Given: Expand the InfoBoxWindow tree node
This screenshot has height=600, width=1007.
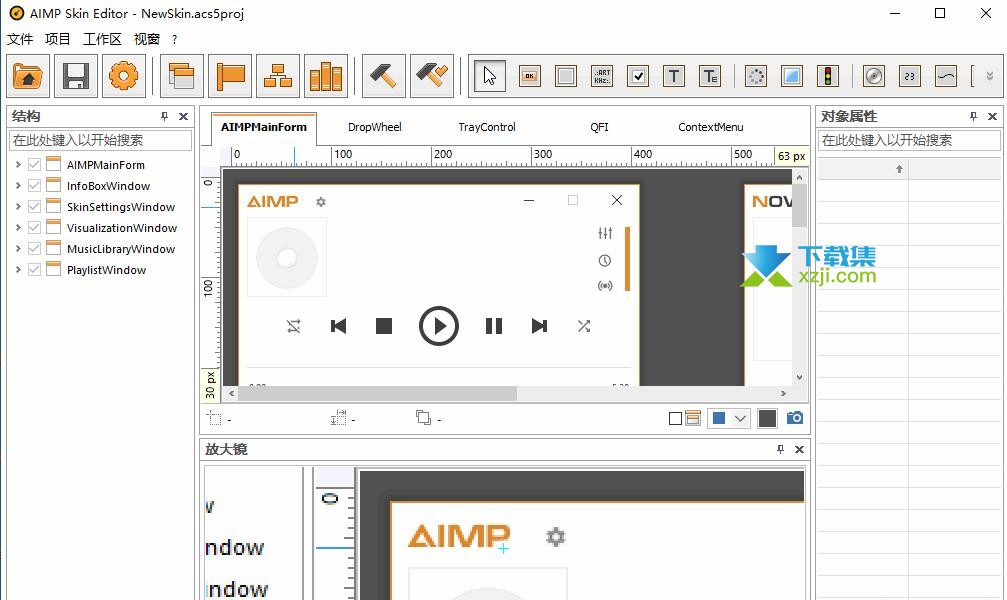Looking at the screenshot, I should [x=18, y=186].
